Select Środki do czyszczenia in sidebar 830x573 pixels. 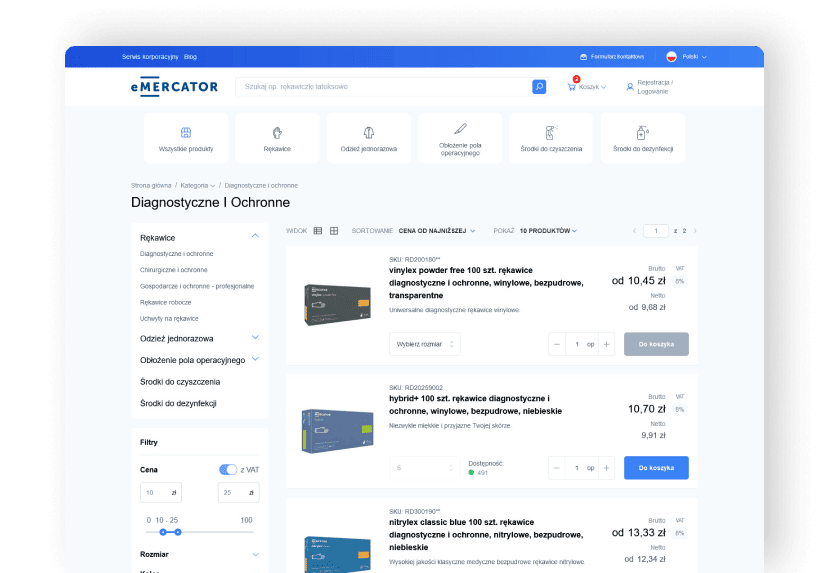coord(180,382)
